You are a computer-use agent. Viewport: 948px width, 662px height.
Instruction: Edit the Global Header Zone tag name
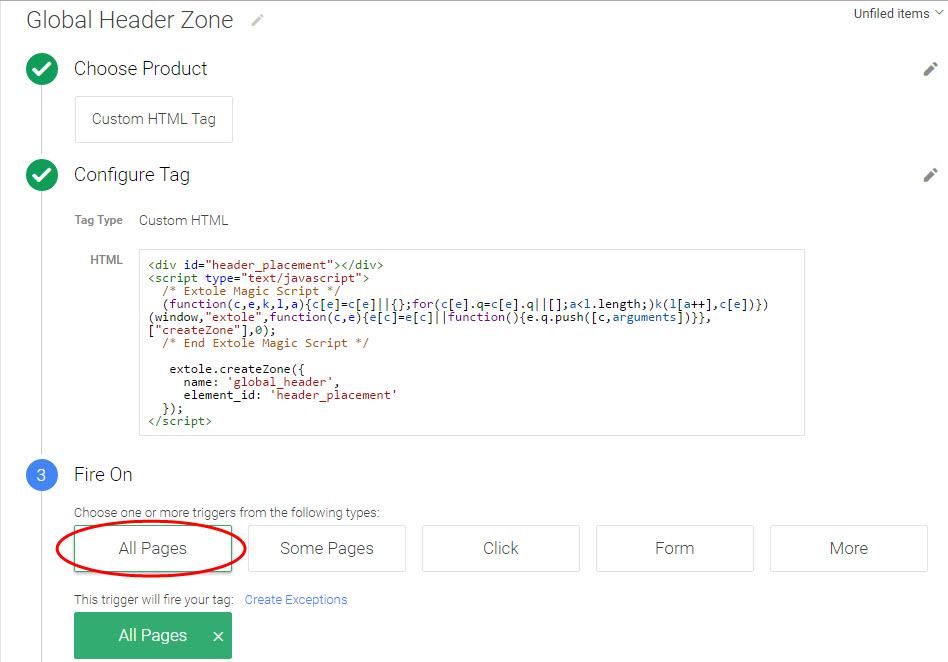[258, 21]
